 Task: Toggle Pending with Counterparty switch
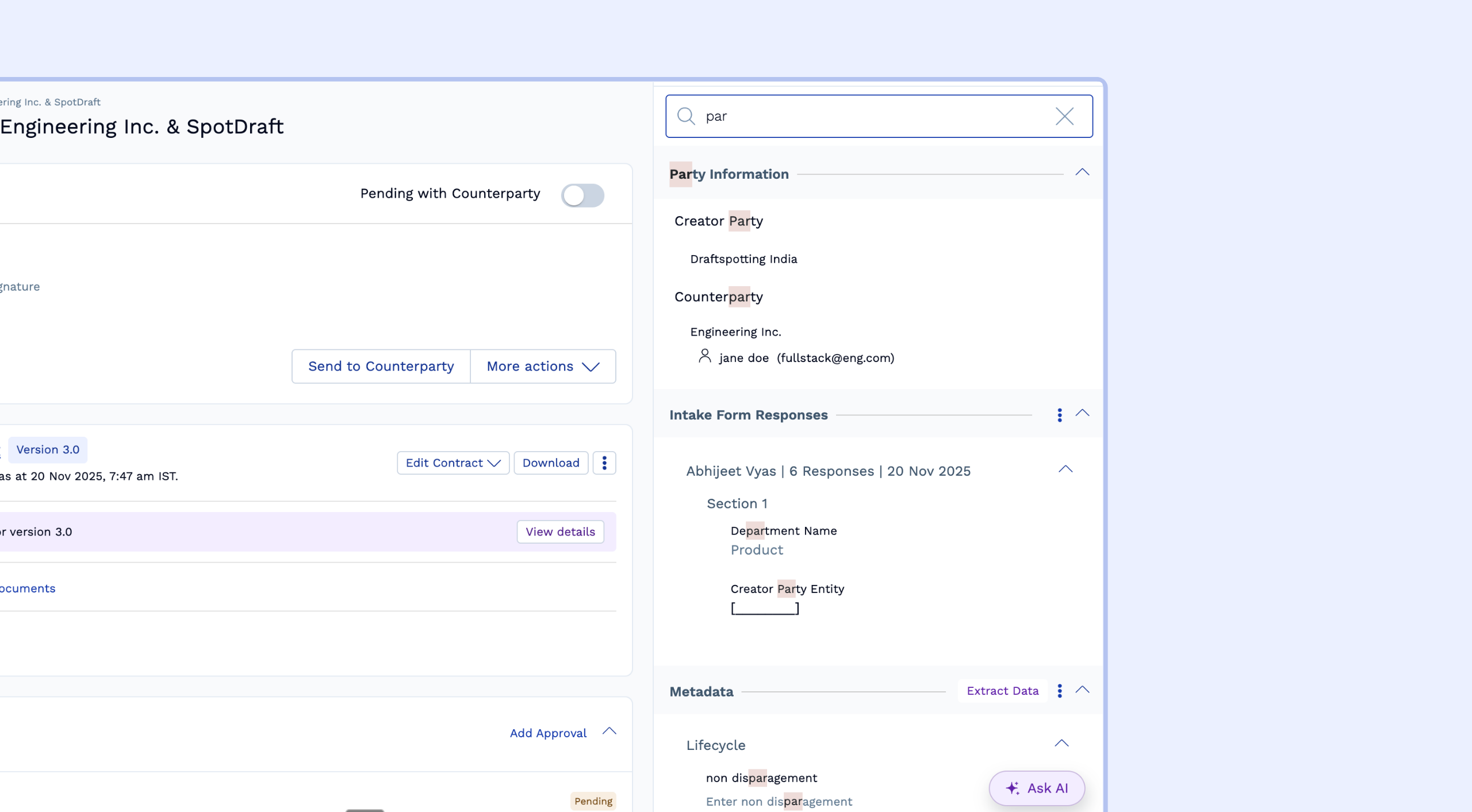click(582, 195)
